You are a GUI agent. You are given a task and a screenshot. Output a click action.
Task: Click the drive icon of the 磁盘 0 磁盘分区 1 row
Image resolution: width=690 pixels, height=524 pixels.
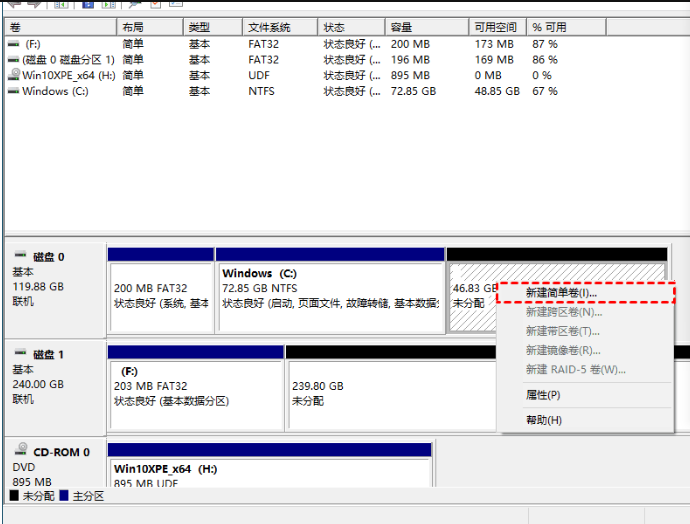(x=14, y=59)
